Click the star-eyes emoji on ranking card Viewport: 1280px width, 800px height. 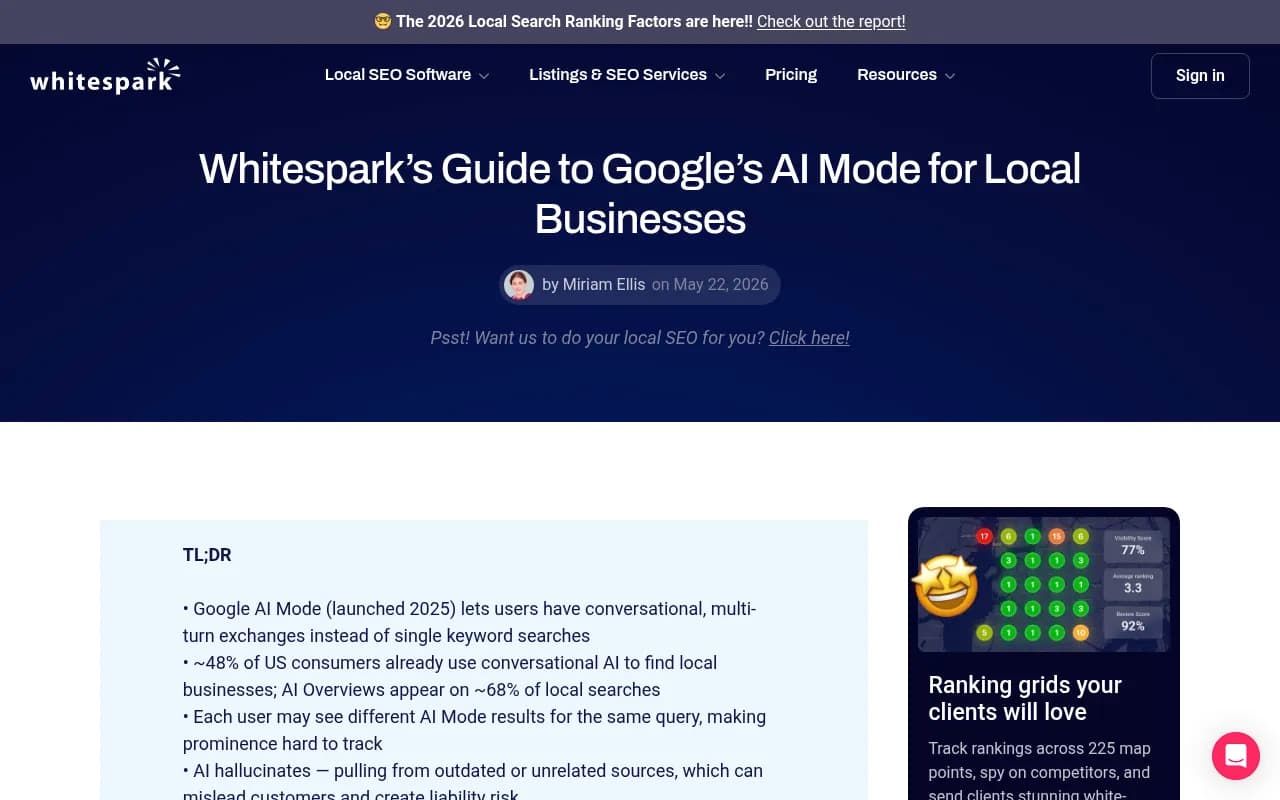pos(946,586)
